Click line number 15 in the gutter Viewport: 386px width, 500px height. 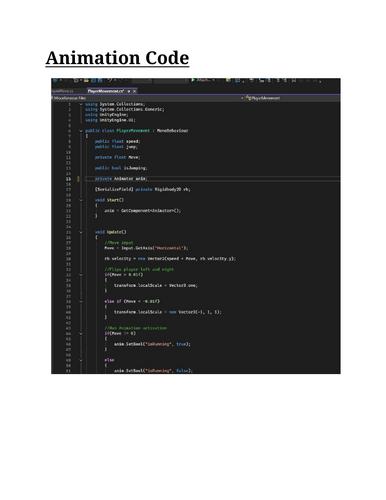point(68,179)
